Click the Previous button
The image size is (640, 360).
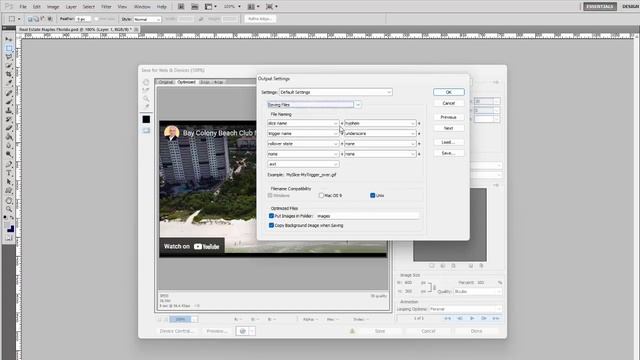pyautogui.click(x=449, y=117)
